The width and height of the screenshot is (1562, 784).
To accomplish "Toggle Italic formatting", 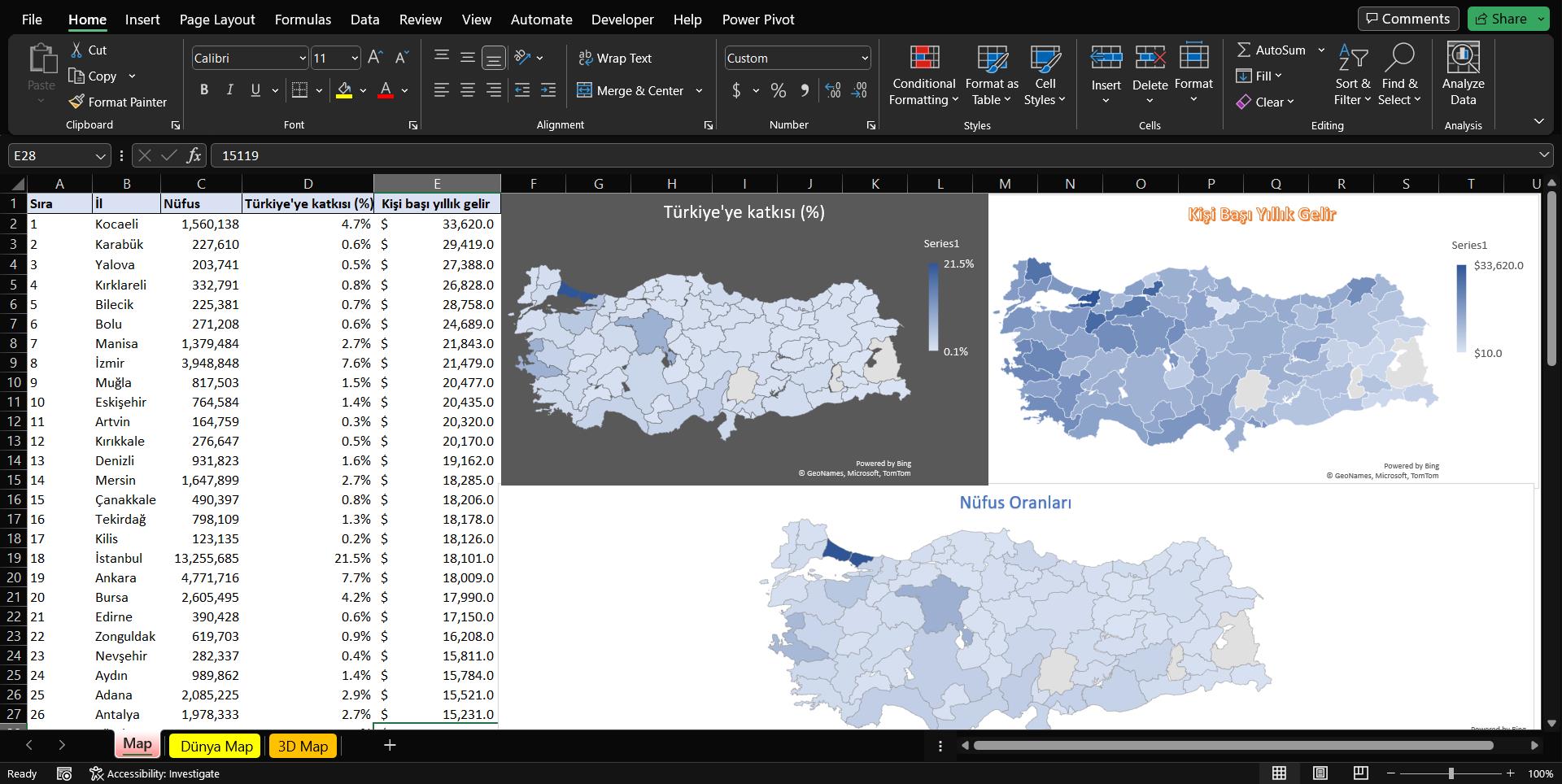I will [229, 90].
